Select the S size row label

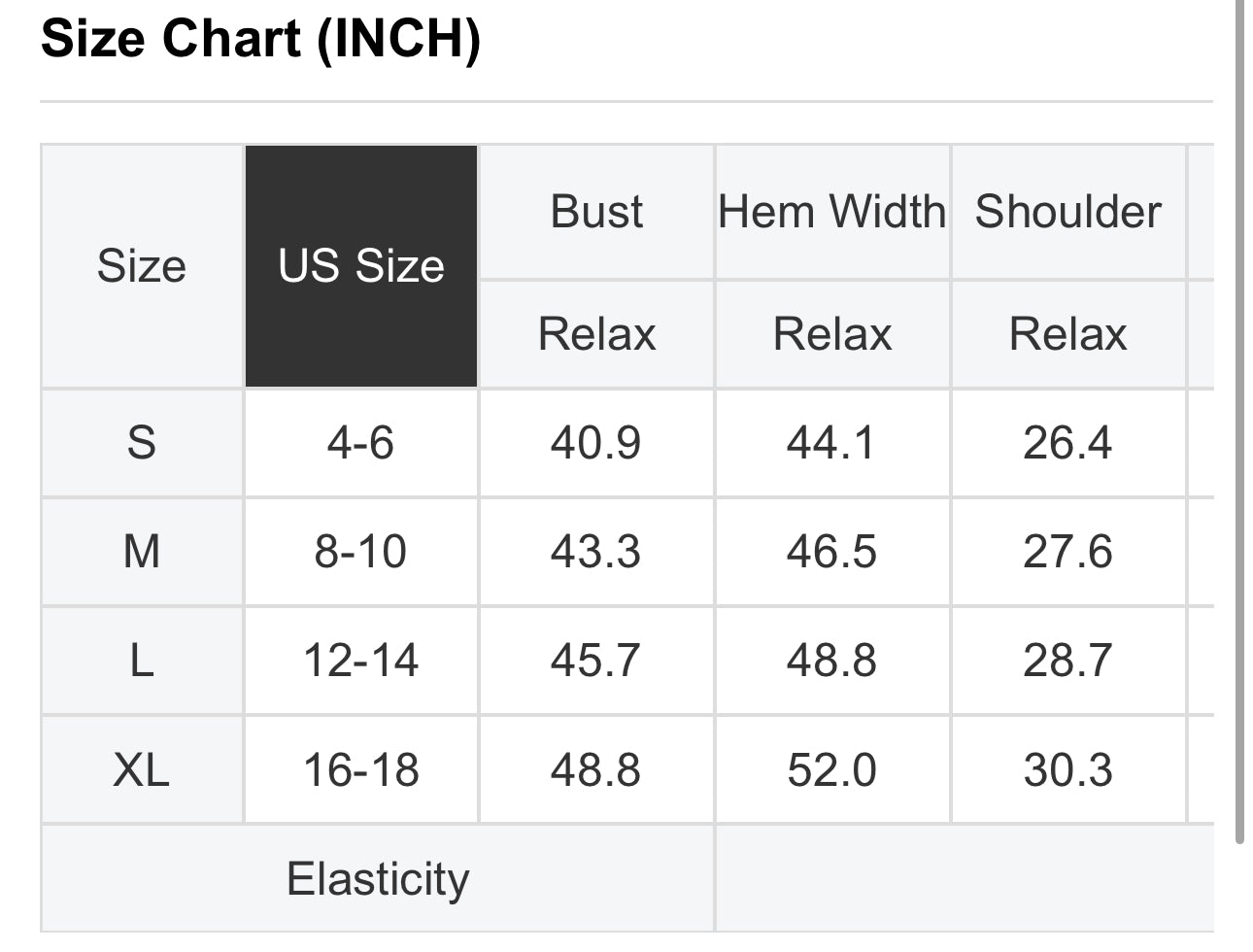click(142, 443)
